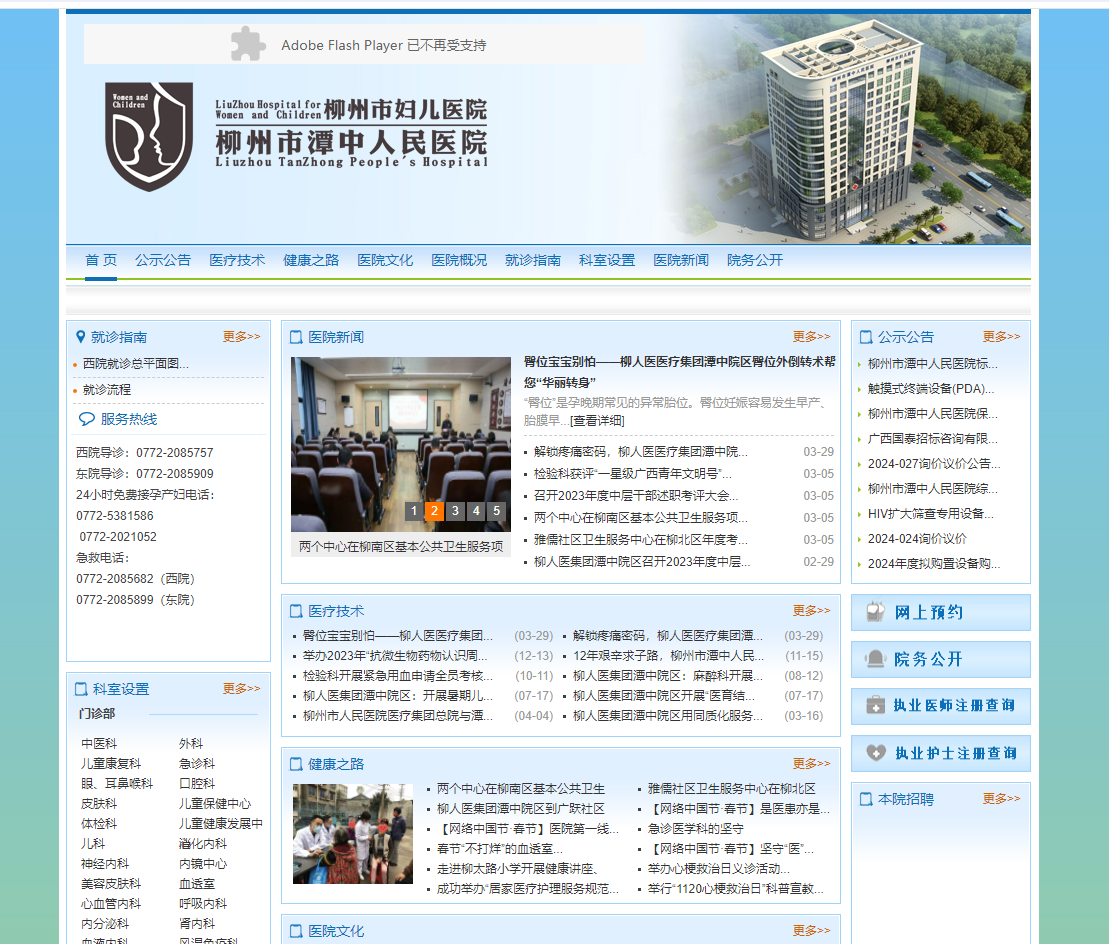Open the 公示公告 navigation menu
Screen dimensions: 1109x944
tap(163, 260)
